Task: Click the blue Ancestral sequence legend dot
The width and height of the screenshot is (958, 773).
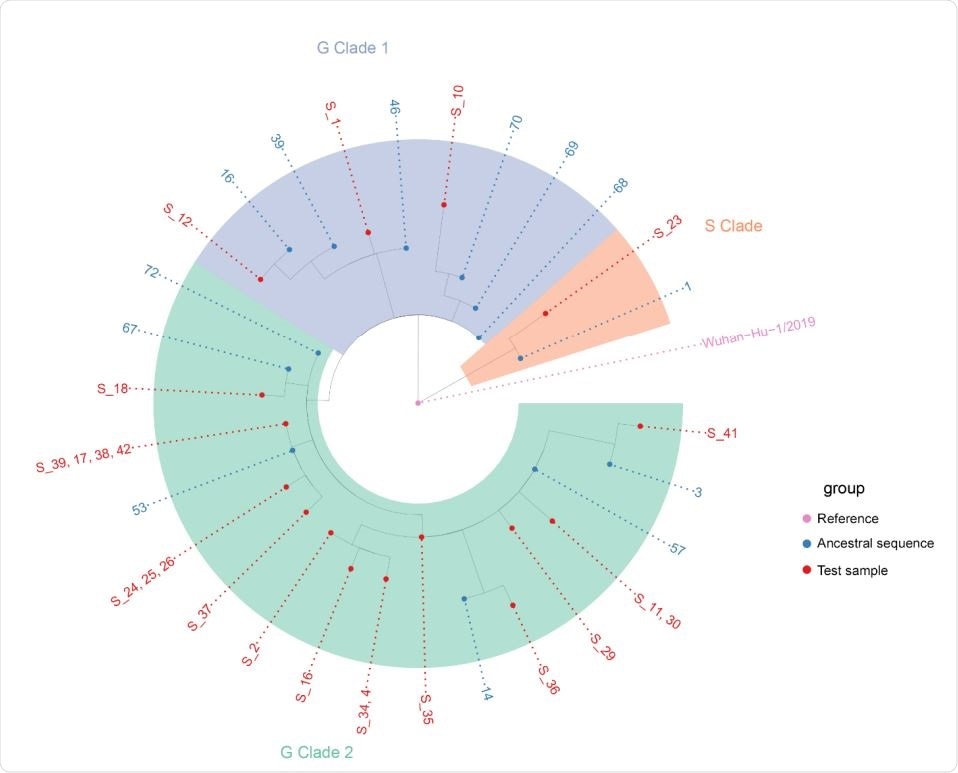Action: coord(808,544)
